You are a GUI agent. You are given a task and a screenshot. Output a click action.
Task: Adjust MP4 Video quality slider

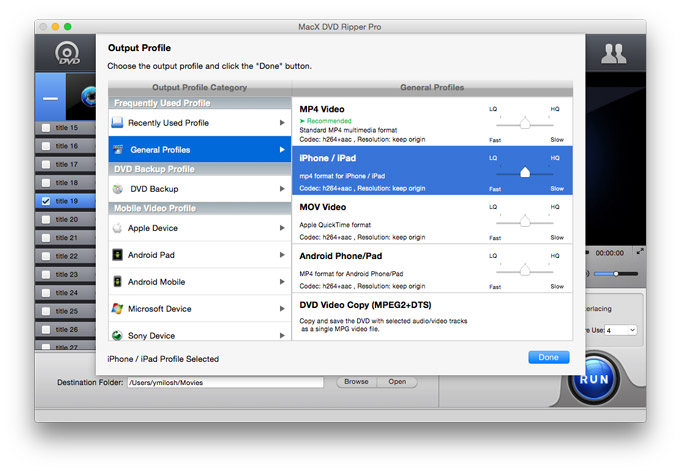525,124
